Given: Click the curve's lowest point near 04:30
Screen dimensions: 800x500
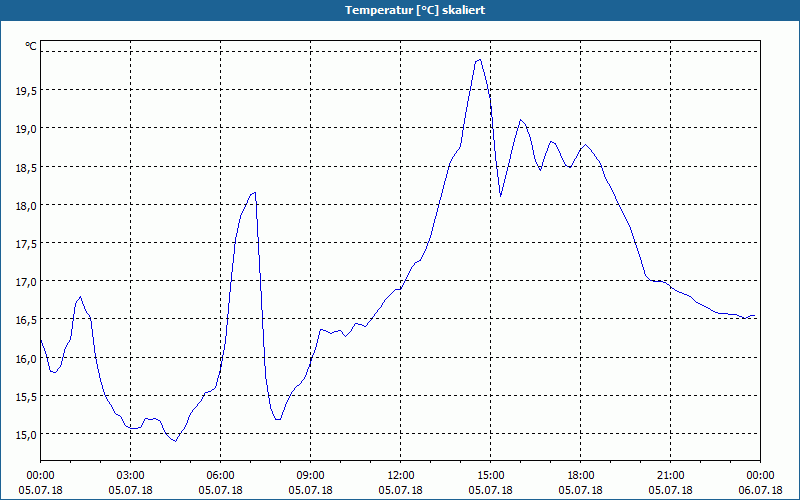Looking at the screenshot, I should pyautogui.click(x=176, y=441).
